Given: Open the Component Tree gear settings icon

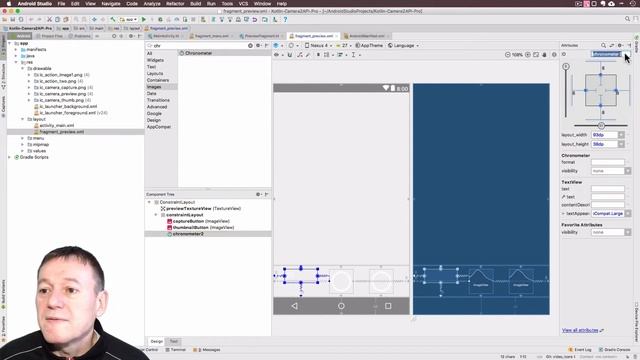Looking at the screenshot, I should pos(258,194).
